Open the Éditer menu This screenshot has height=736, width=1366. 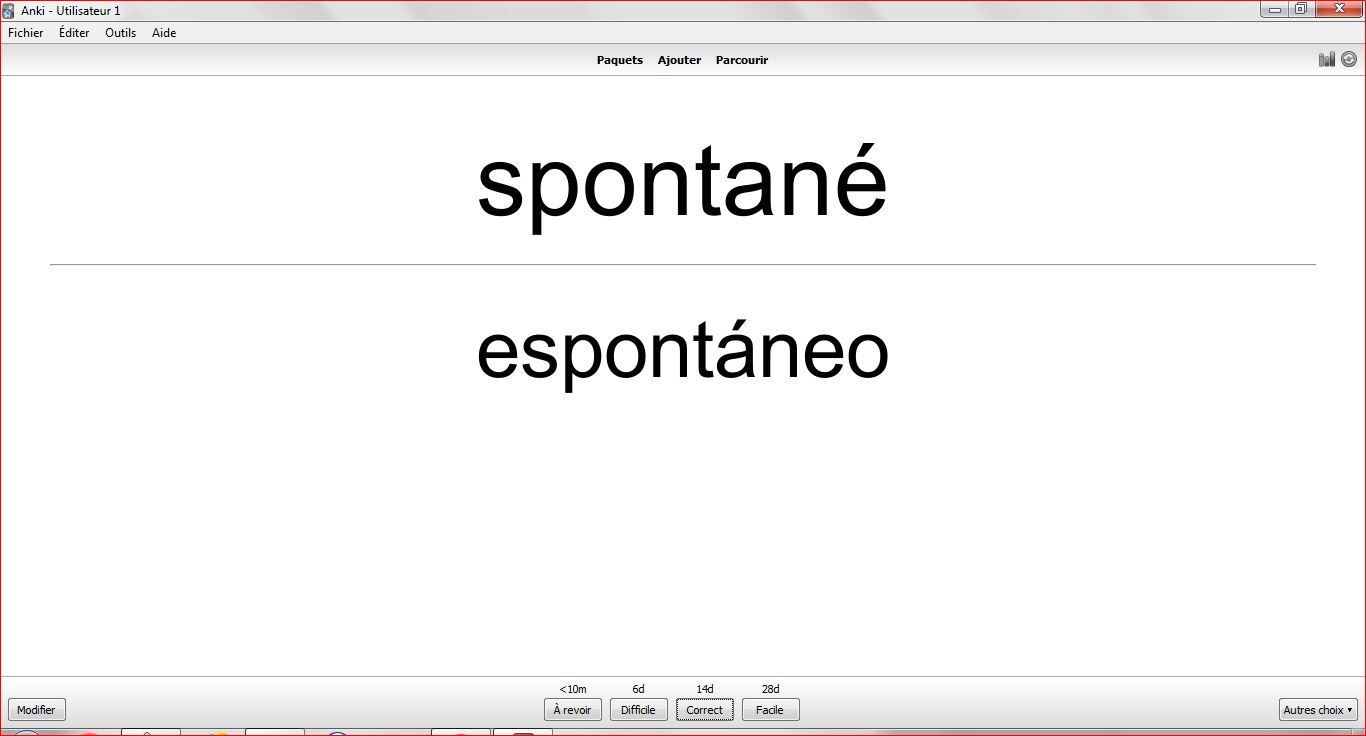point(74,33)
